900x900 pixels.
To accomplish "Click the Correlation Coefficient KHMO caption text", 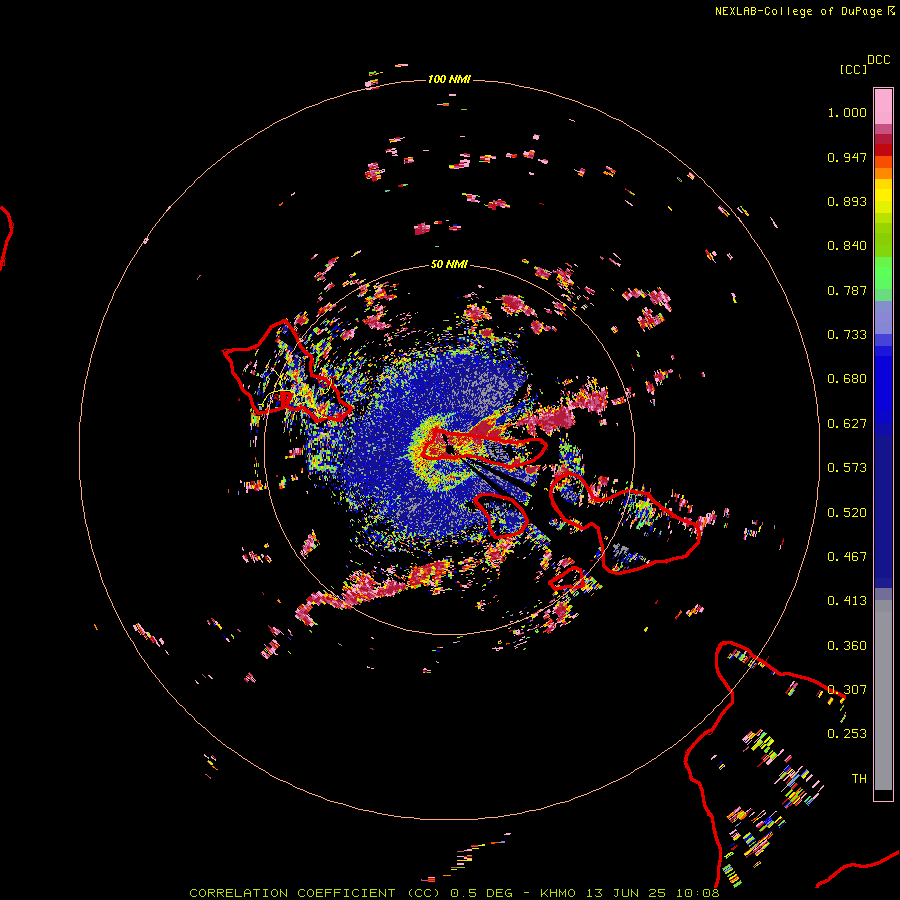I will coord(454,893).
